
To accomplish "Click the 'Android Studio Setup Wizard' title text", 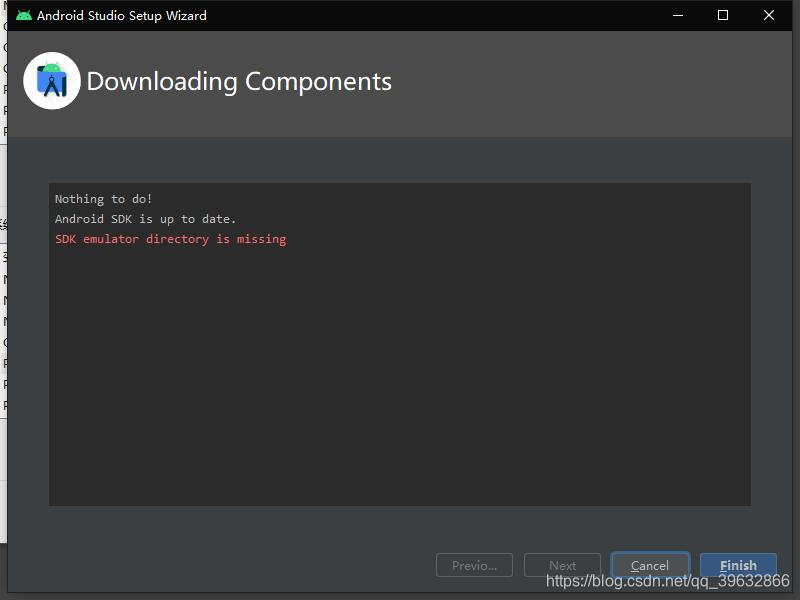I will tap(122, 15).
